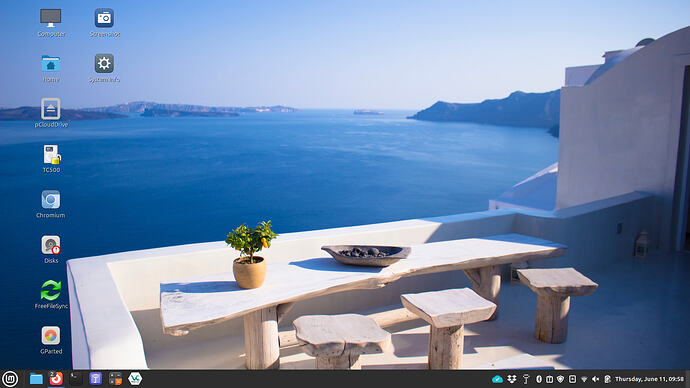Image resolution: width=690 pixels, height=388 pixels.
Task: Open the shield security tray icon
Action: pyautogui.click(x=561, y=379)
